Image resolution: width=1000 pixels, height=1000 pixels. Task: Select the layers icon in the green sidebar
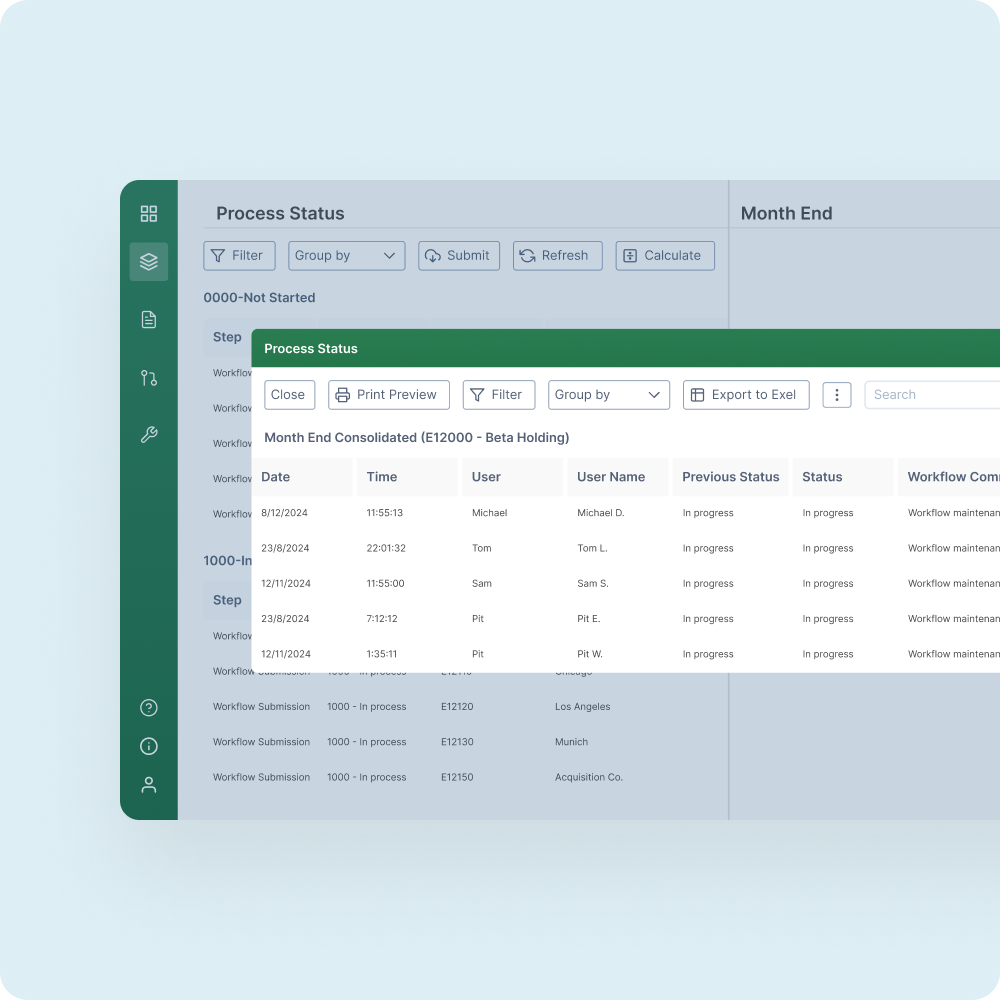[148, 261]
